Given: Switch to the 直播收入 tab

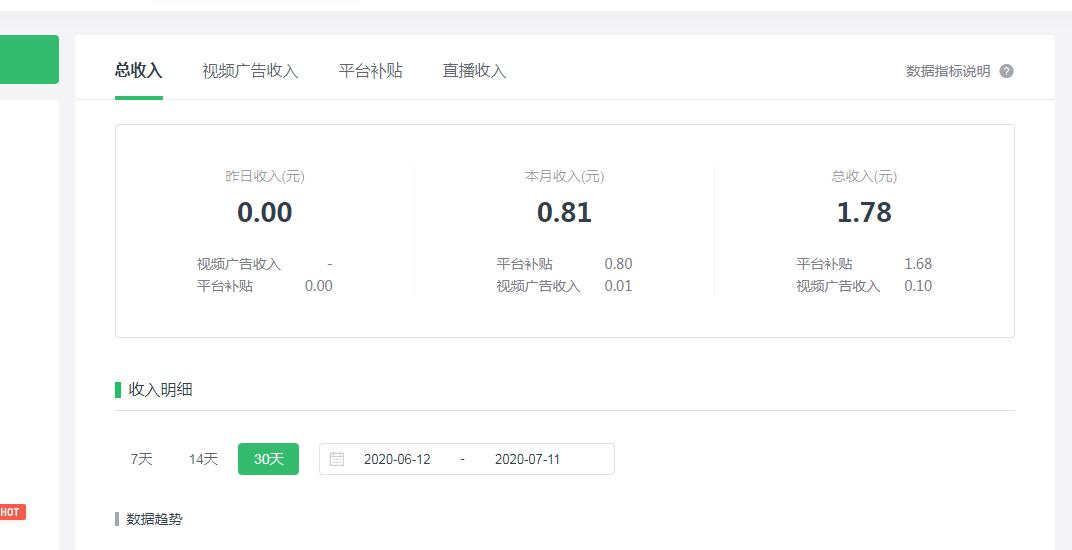Looking at the screenshot, I should (x=474, y=70).
